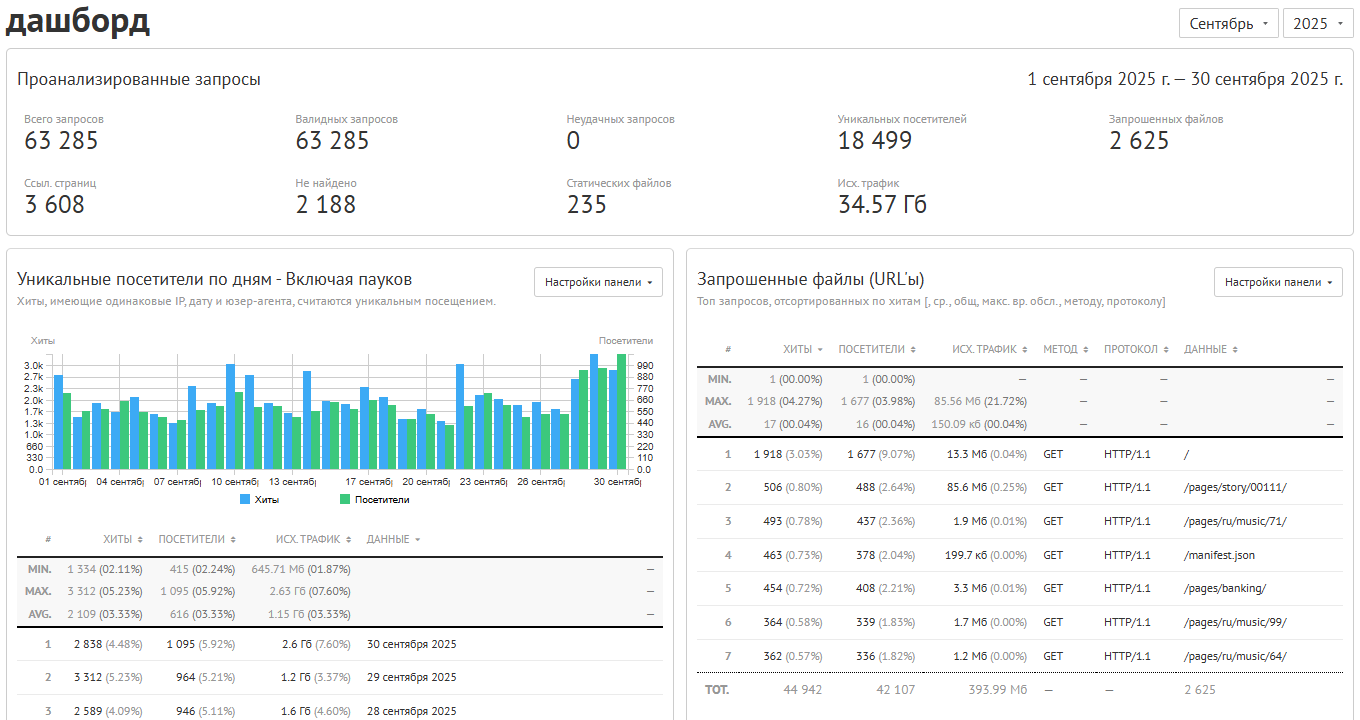Sort visitors table by ДАННЫЕ column
1360x720 pixels.
(393, 539)
